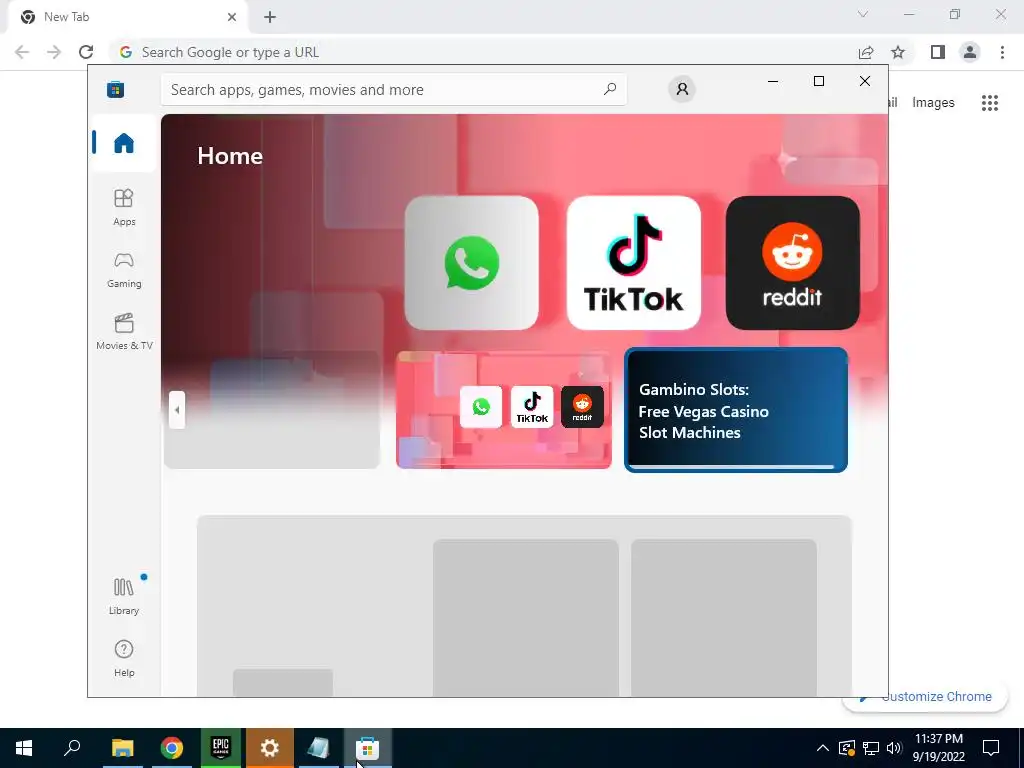Maximize the Microsoft Store window

point(818,81)
